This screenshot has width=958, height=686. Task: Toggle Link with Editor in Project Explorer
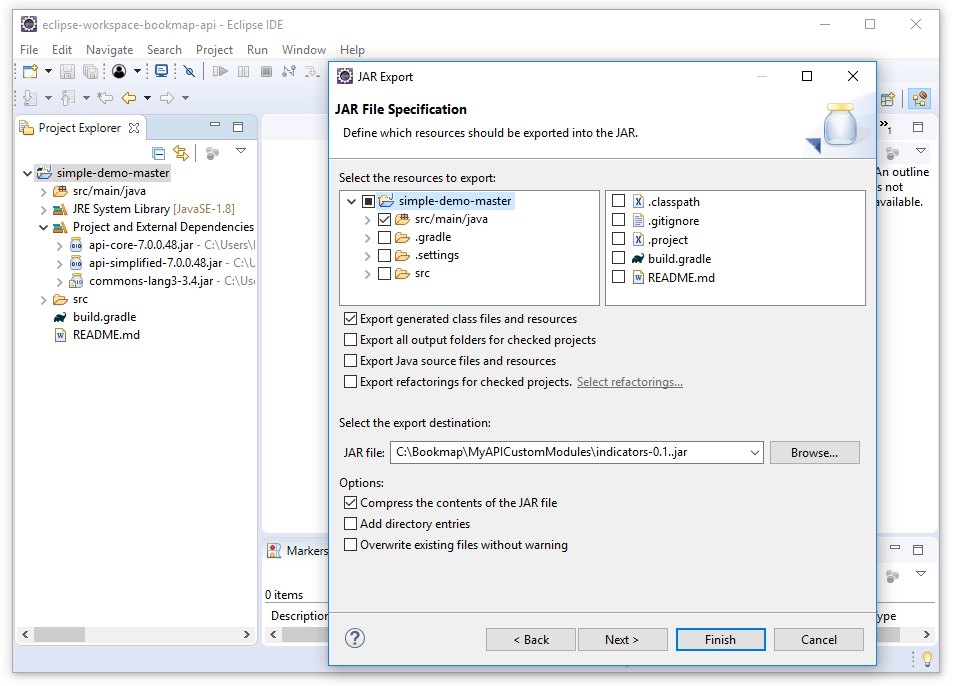coord(181,153)
